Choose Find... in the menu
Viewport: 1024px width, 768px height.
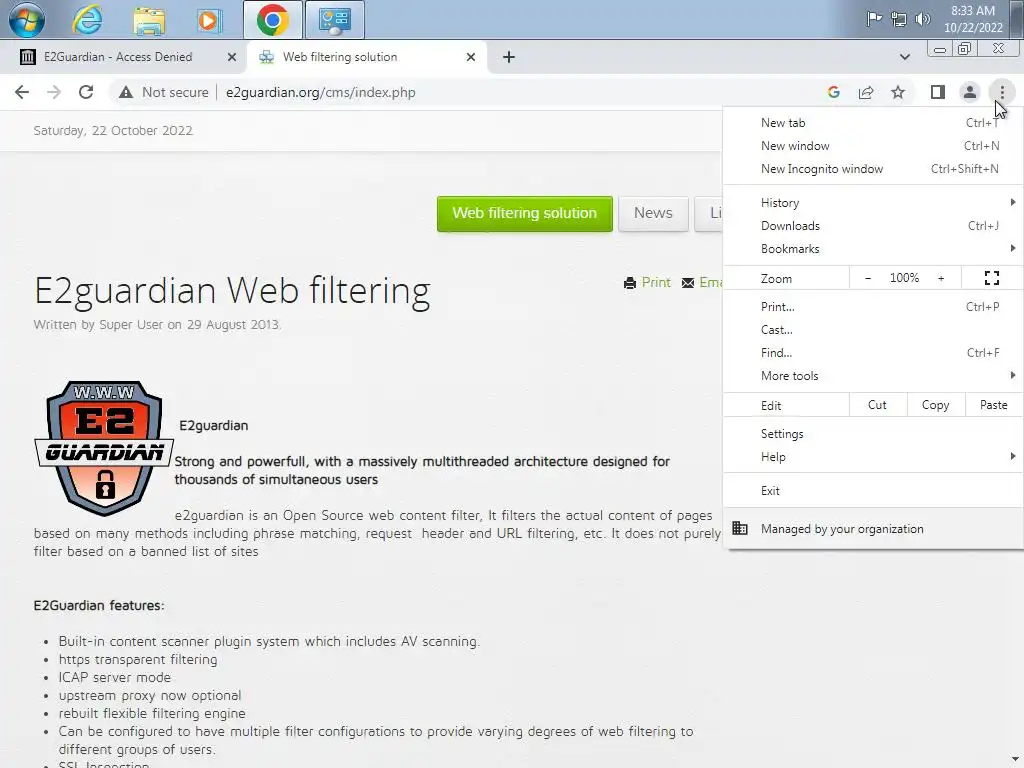pos(873,353)
